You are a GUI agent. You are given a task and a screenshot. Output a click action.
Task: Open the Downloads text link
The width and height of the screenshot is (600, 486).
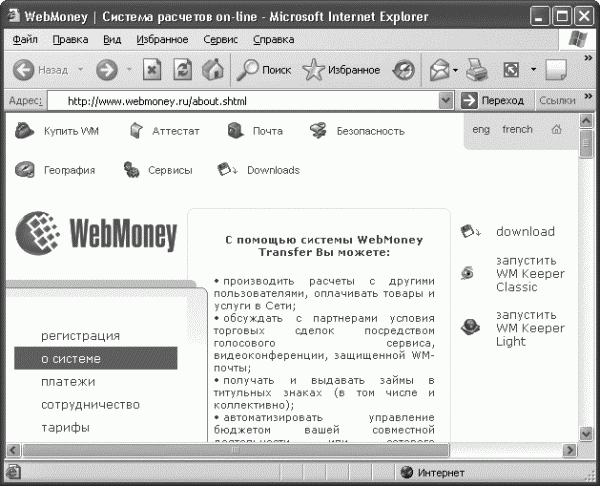click(273, 170)
